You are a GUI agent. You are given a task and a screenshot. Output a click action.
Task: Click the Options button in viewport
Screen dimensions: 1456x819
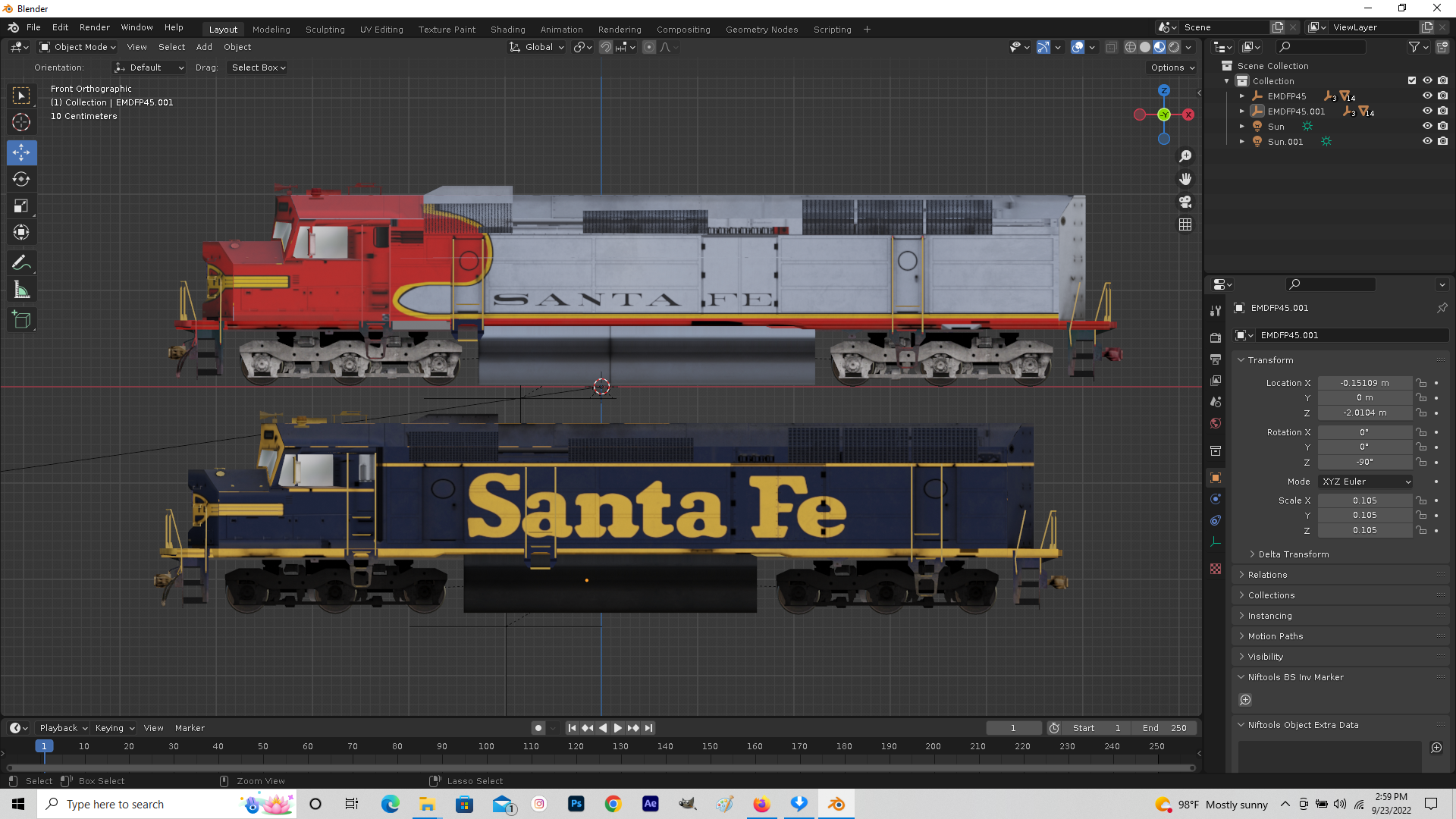pyautogui.click(x=1172, y=67)
